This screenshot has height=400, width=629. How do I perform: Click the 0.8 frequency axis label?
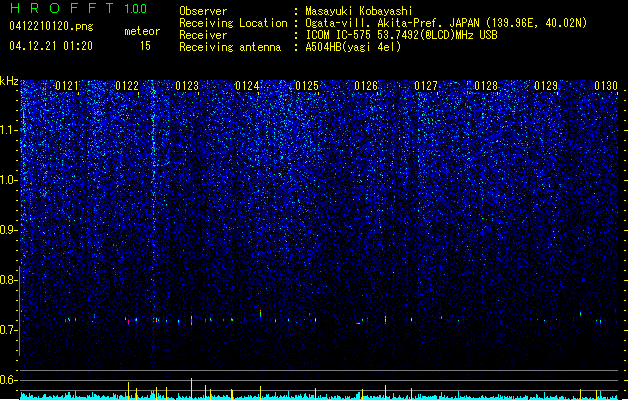coord(8,280)
